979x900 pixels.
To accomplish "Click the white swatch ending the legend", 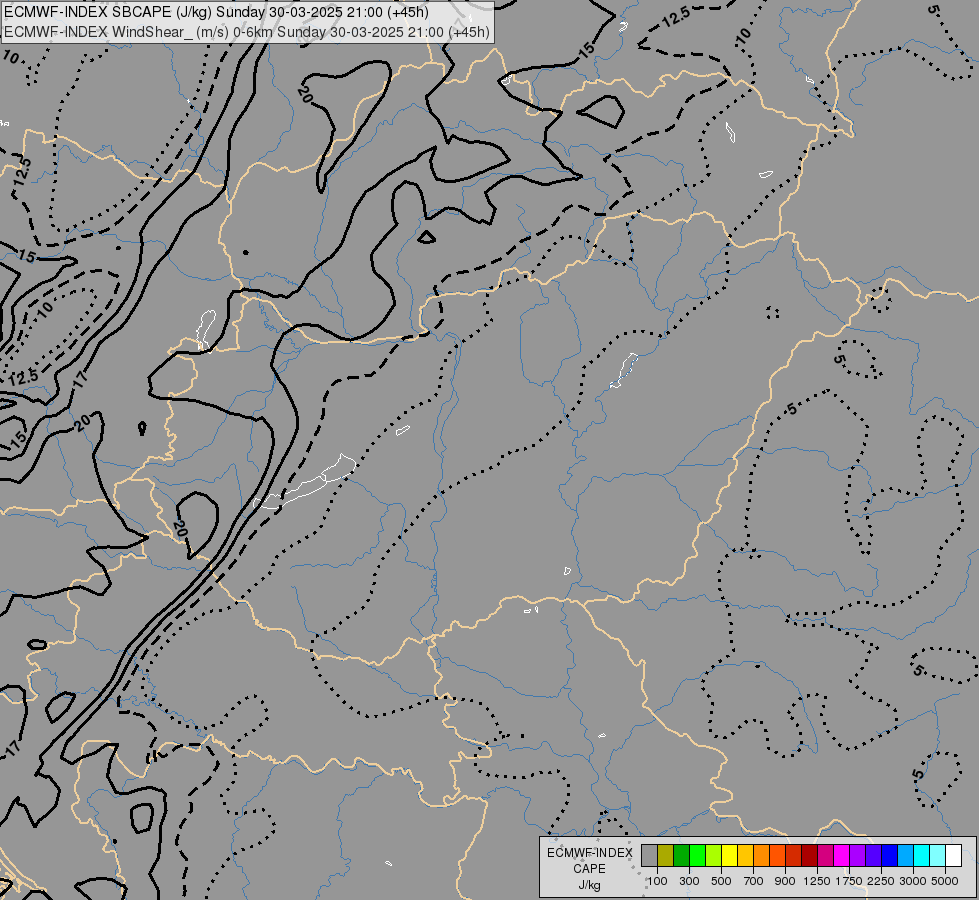I will tap(954, 856).
